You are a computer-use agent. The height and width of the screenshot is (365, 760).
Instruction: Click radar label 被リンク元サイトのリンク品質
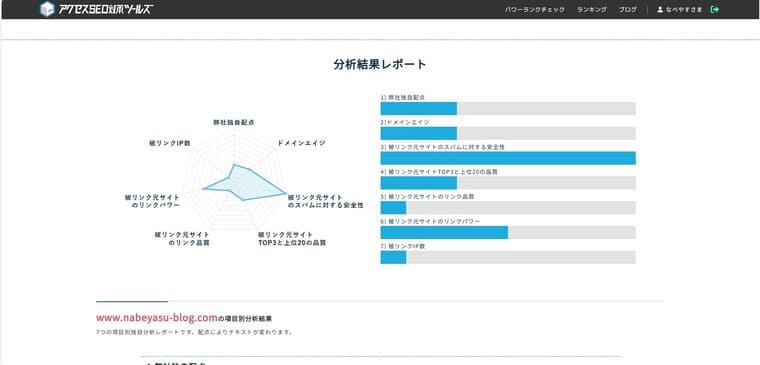click(182, 239)
